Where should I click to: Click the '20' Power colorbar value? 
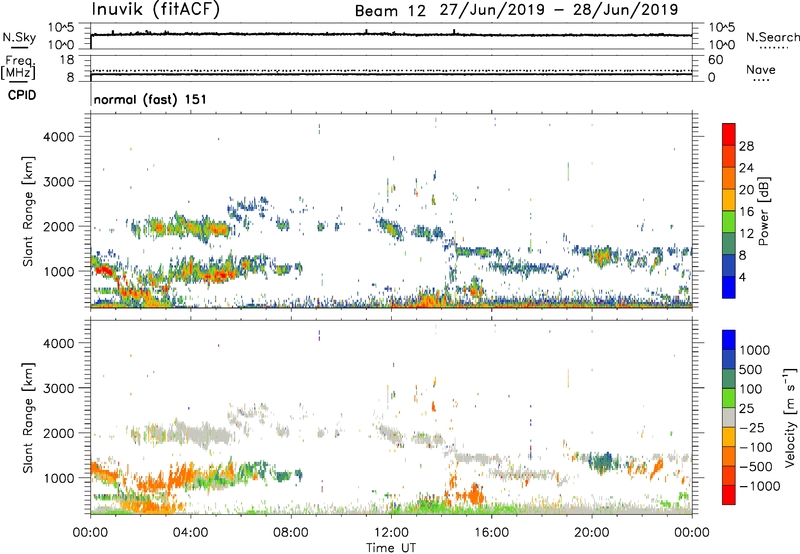pos(746,190)
